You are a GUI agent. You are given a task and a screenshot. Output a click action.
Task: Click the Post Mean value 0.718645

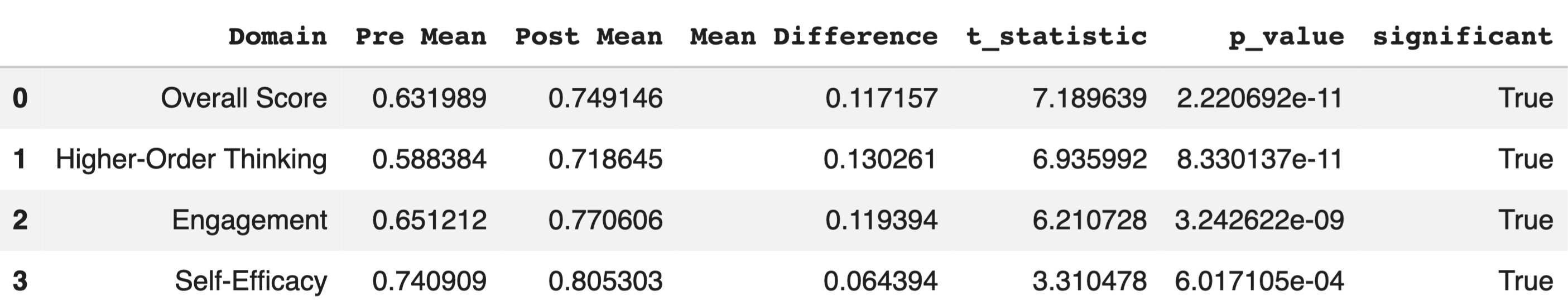pyautogui.click(x=605, y=159)
